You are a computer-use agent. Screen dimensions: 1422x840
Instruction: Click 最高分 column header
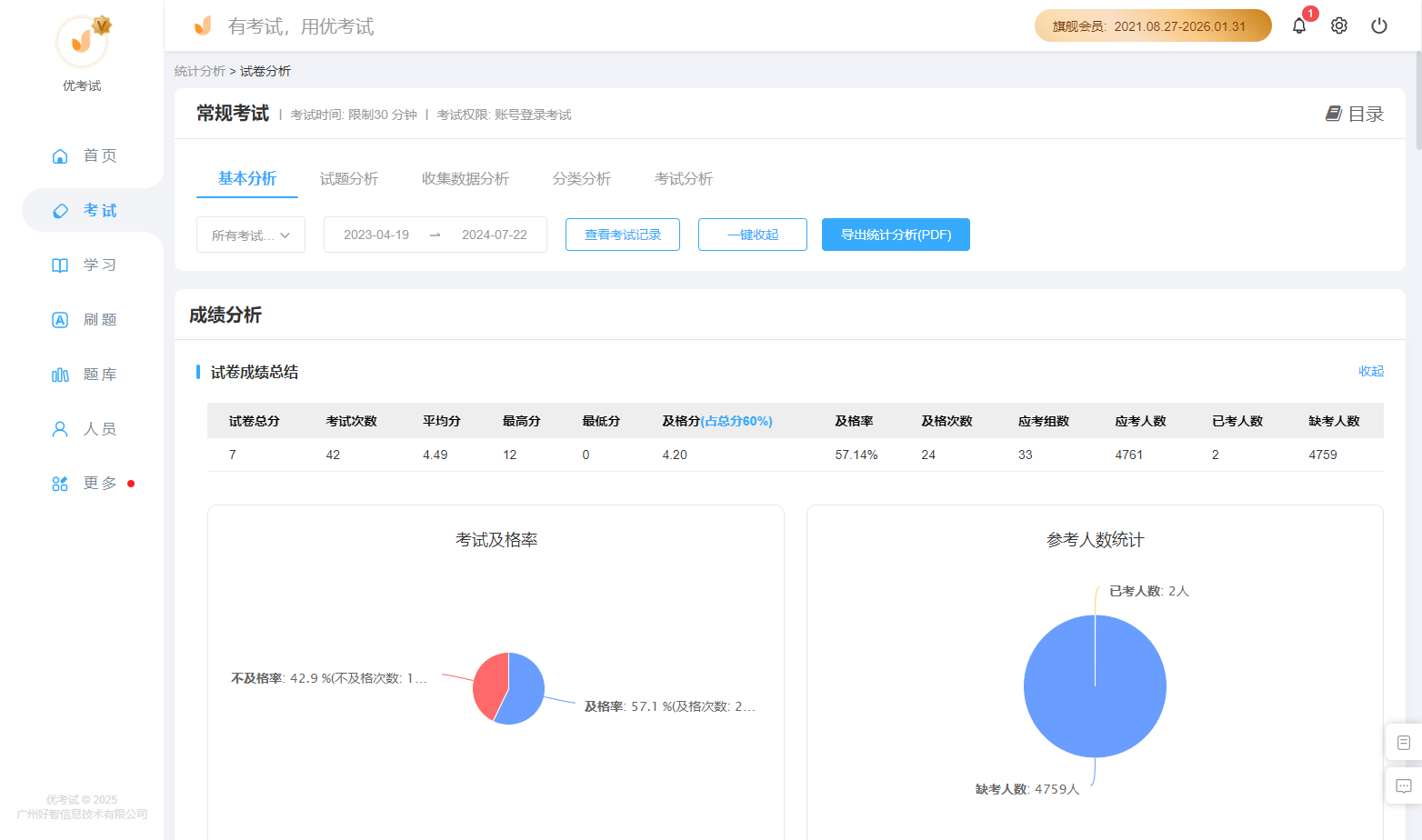point(522,421)
